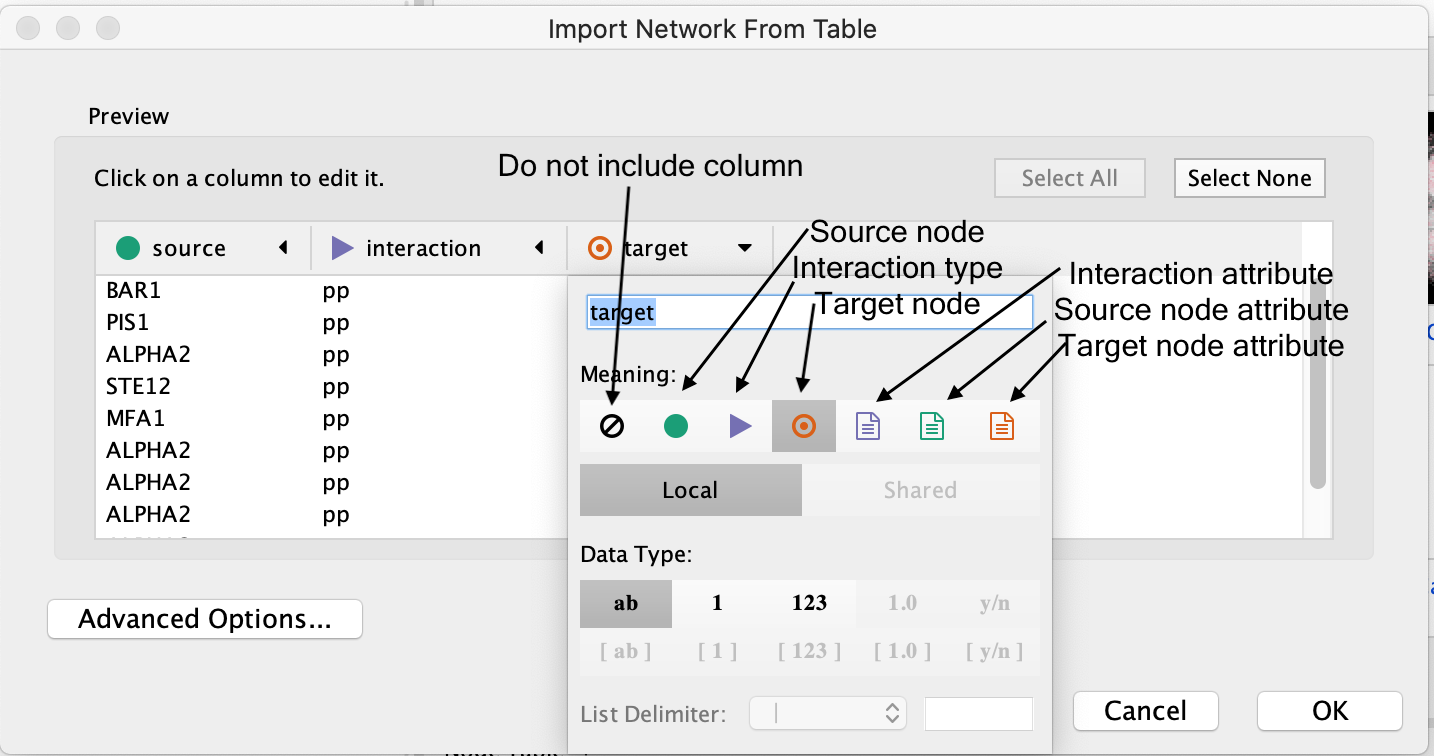Select the 'ab' string data type

coord(626,603)
